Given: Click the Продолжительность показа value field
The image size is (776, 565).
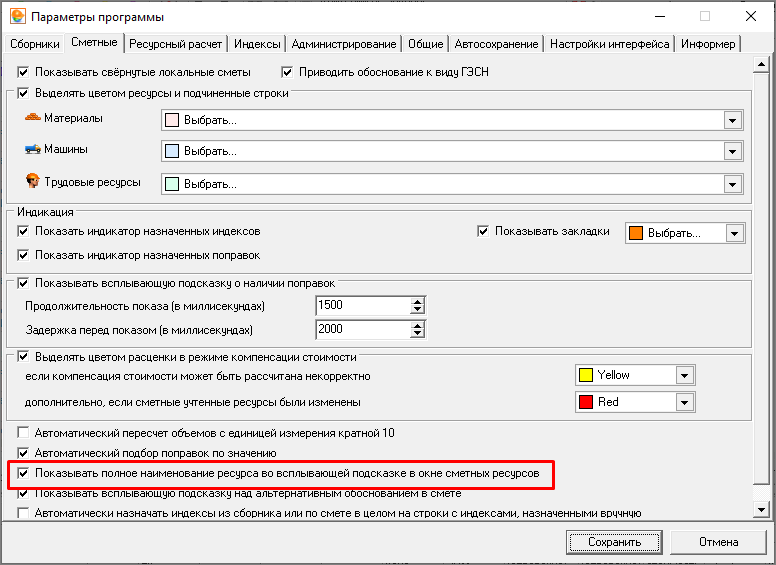Looking at the screenshot, I should (362, 306).
